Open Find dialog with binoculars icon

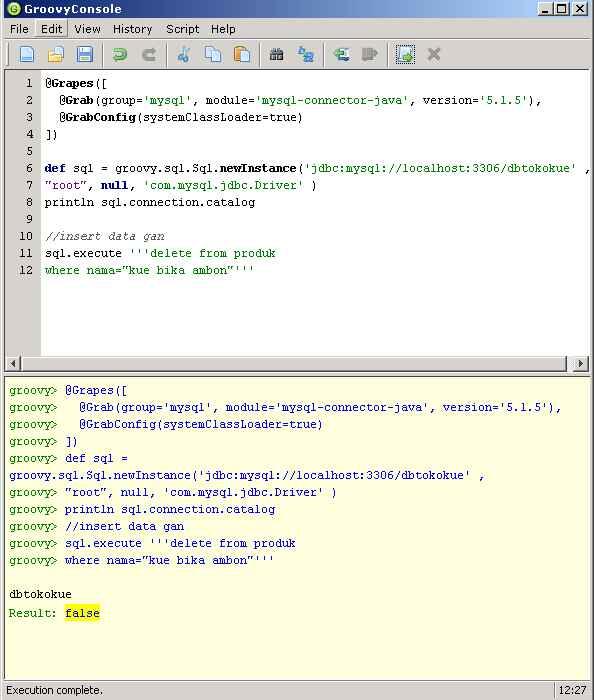pyautogui.click(x=277, y=54)
